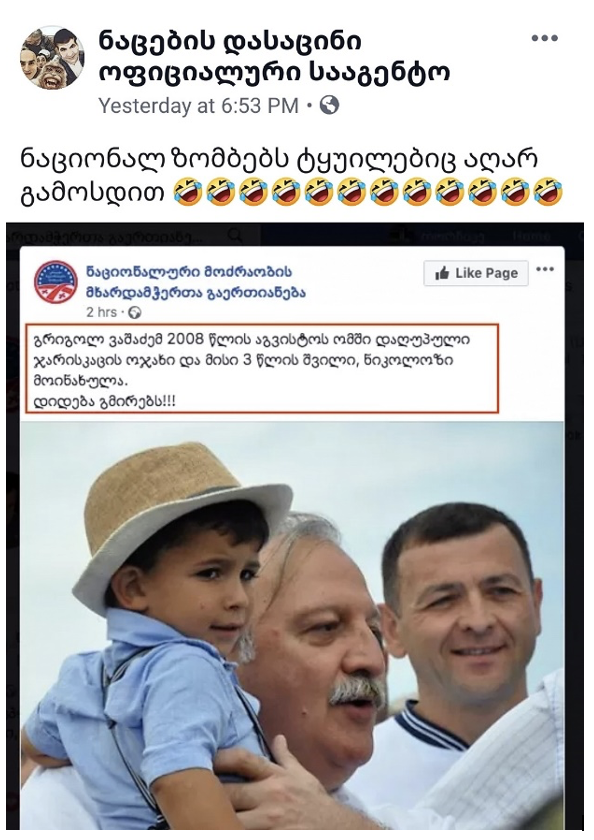
Task: Open the three-dots menu beside Like Page
Action: (x=545, y=269)
